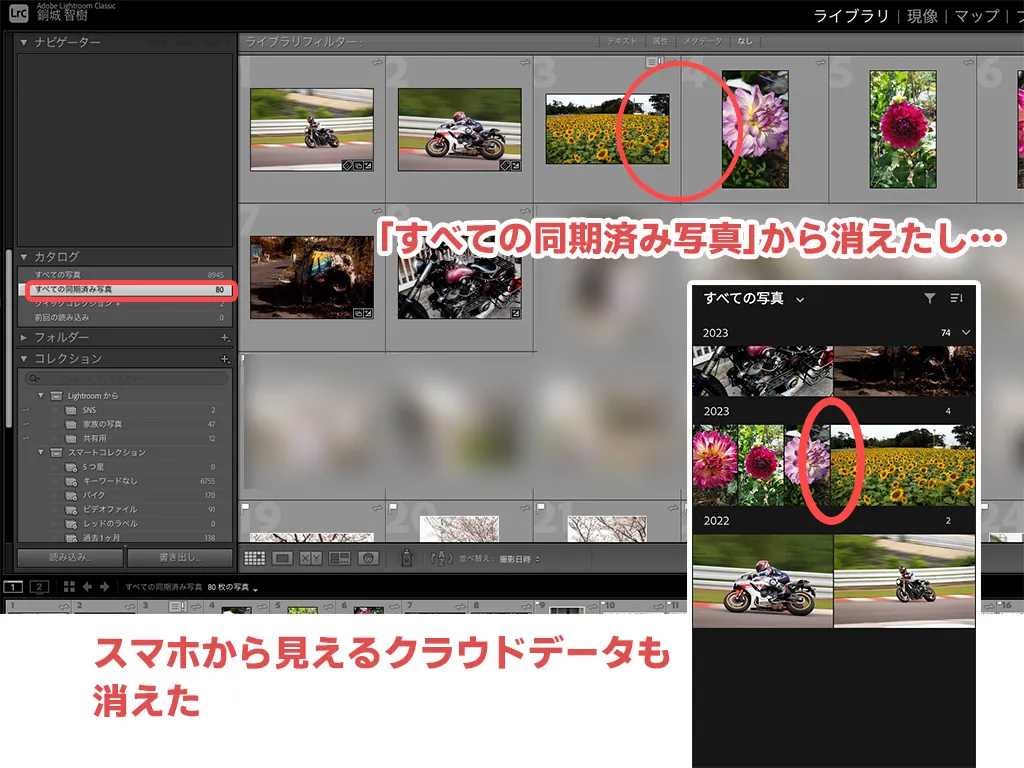
Task: Switch to Grid view in toolbar
Action: click(x=254, y=559)
